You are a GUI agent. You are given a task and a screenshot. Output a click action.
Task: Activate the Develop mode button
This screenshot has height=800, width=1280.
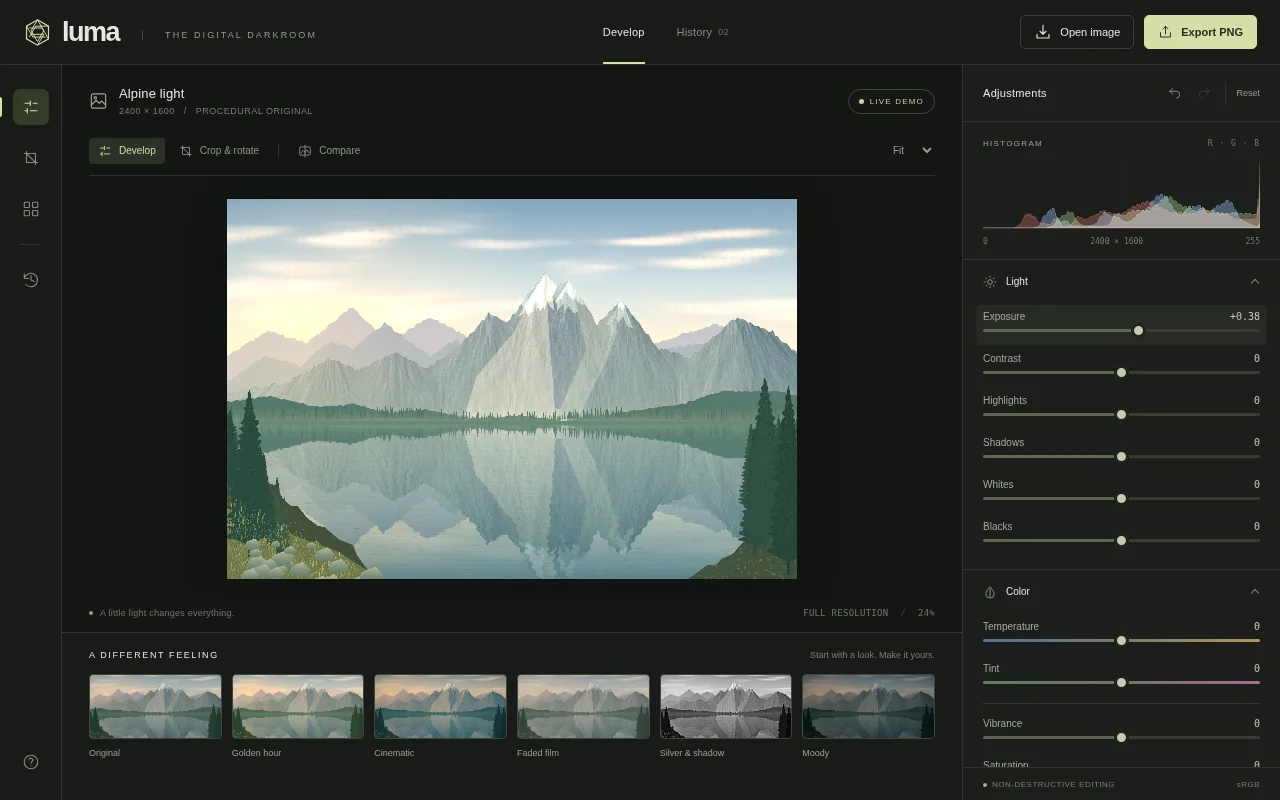(x=127, y=151)
